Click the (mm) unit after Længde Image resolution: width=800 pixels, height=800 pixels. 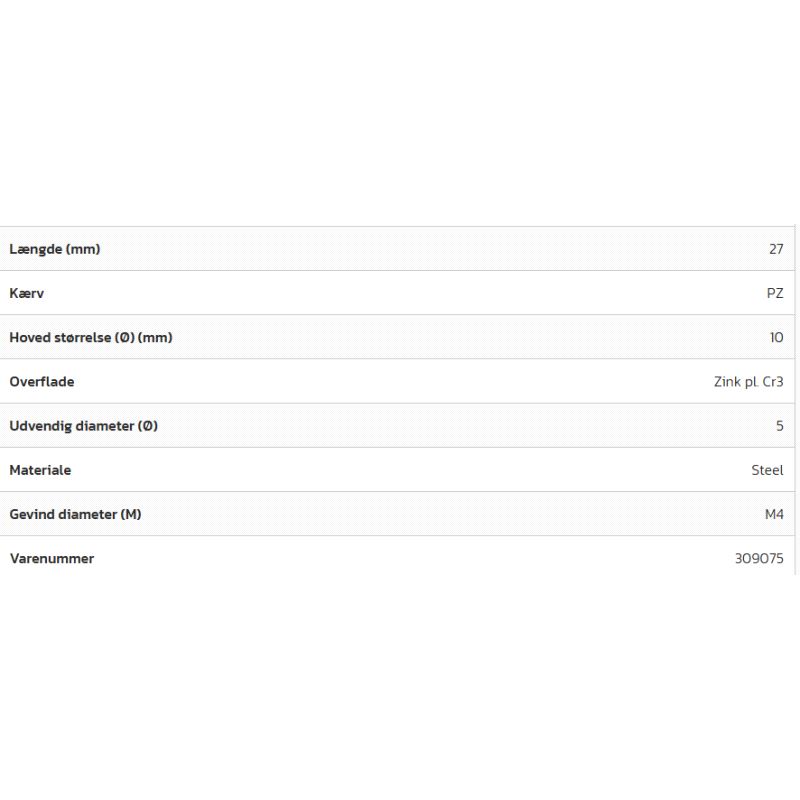click(x=83, y=249)
